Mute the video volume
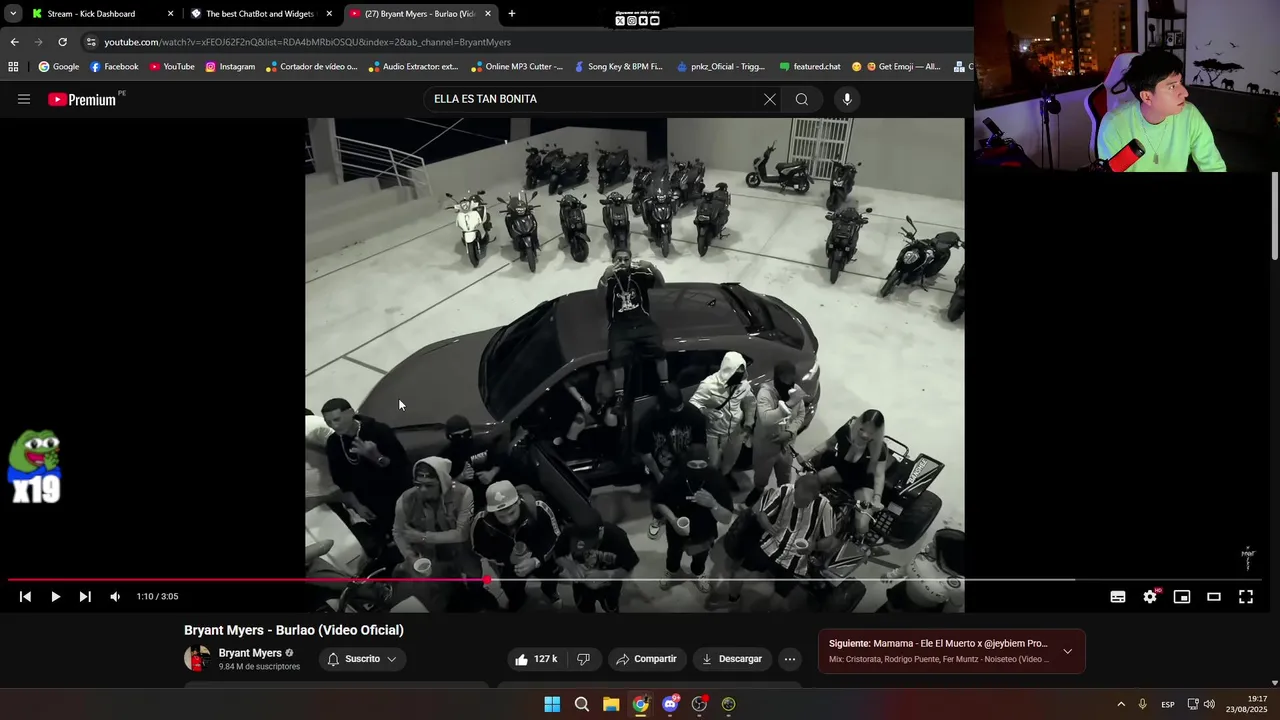The image size is (1280, 720). [x=115, y=597]
